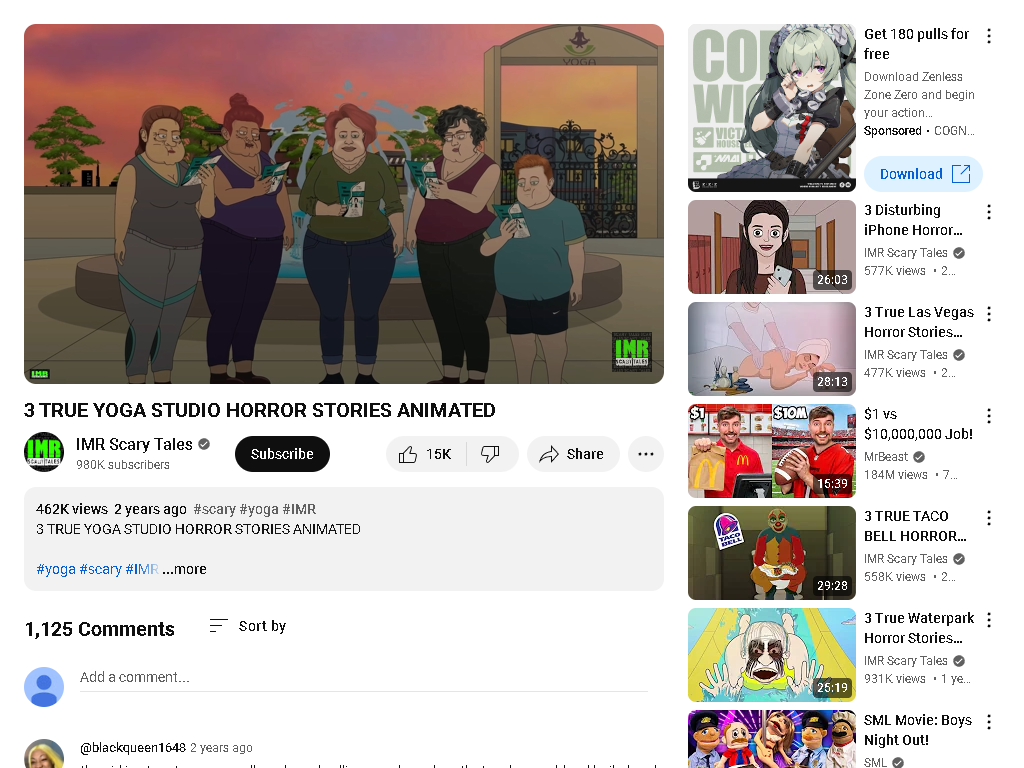
Task: Open options for 3 TRUE TACO BELL HORROR
Action: pyautogui.click(x=989, y=518)
